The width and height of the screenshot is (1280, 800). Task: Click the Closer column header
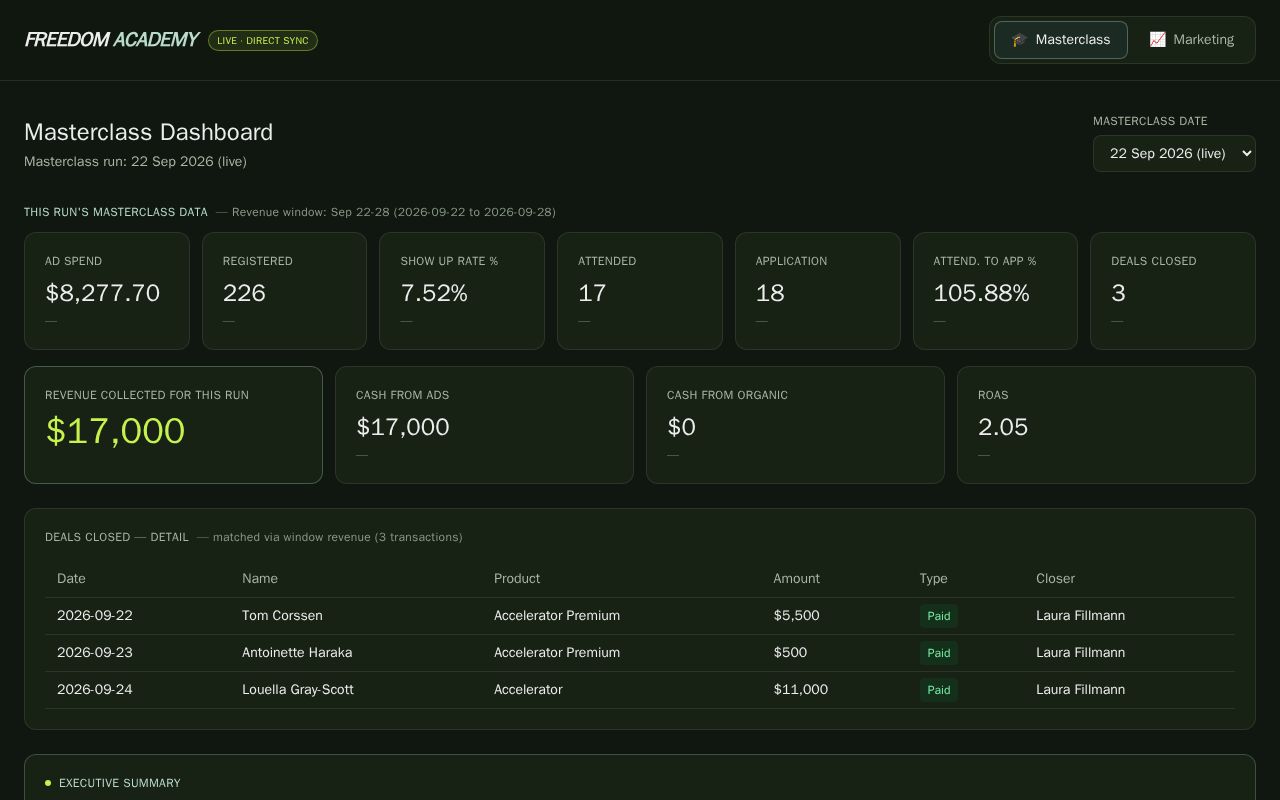coord(1056,579)
